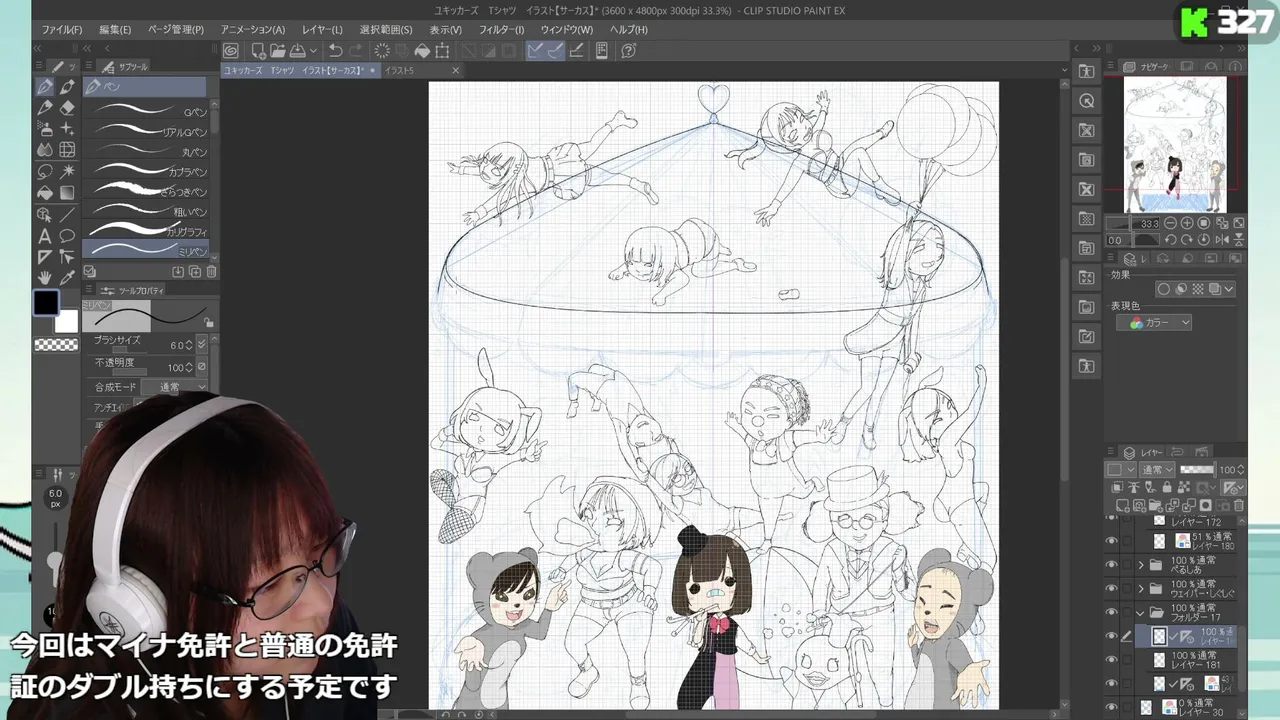Create a layer mask

[x=1206, y=506]
